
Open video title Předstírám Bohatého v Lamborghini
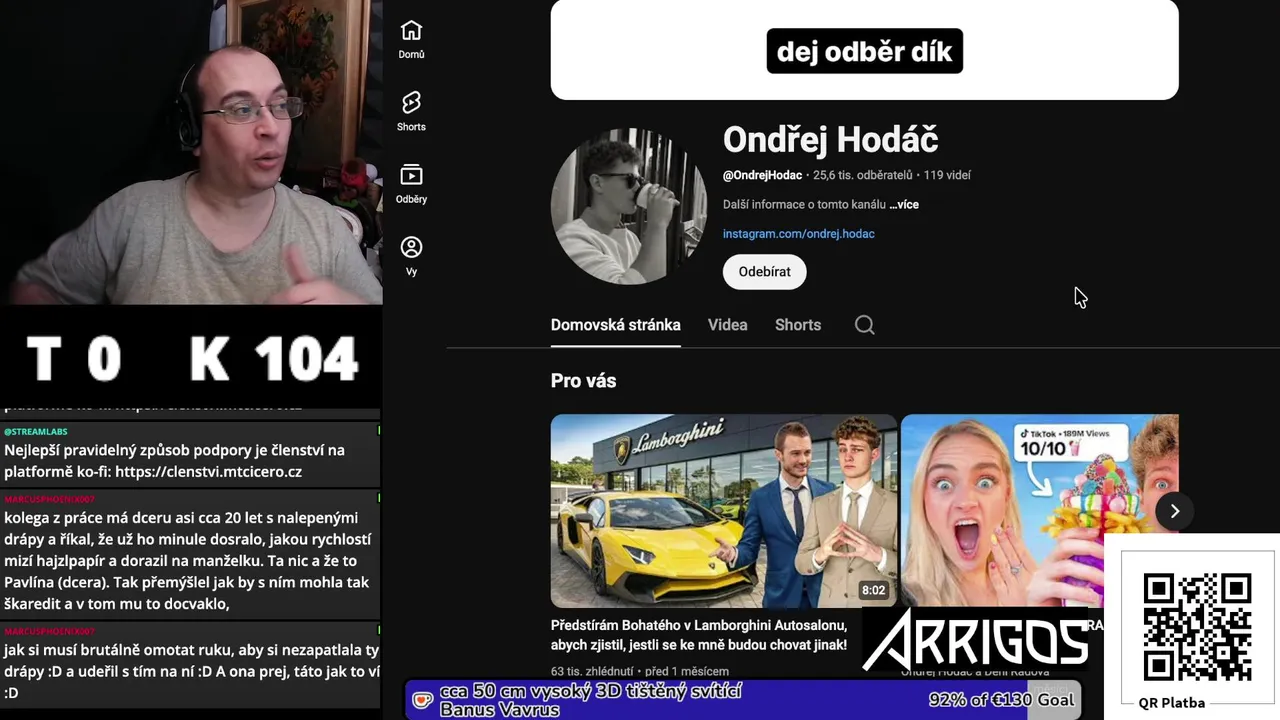pyautogui.click(x=699, y=635)
